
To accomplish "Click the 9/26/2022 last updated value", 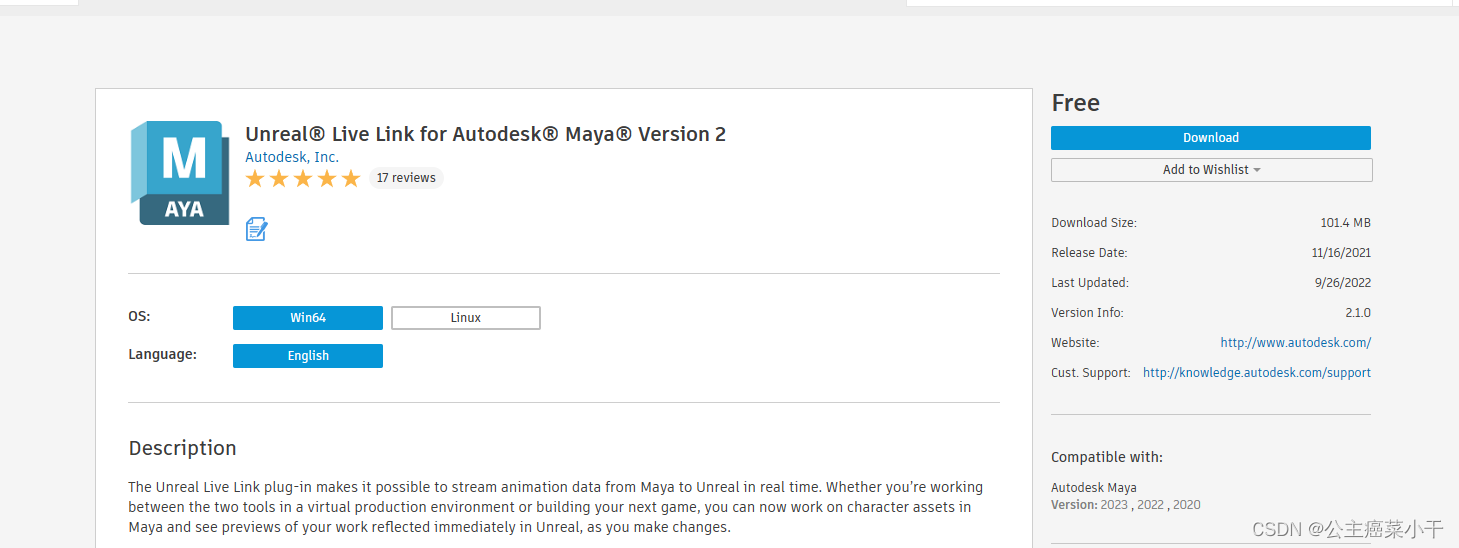I will coord(1343,283).
